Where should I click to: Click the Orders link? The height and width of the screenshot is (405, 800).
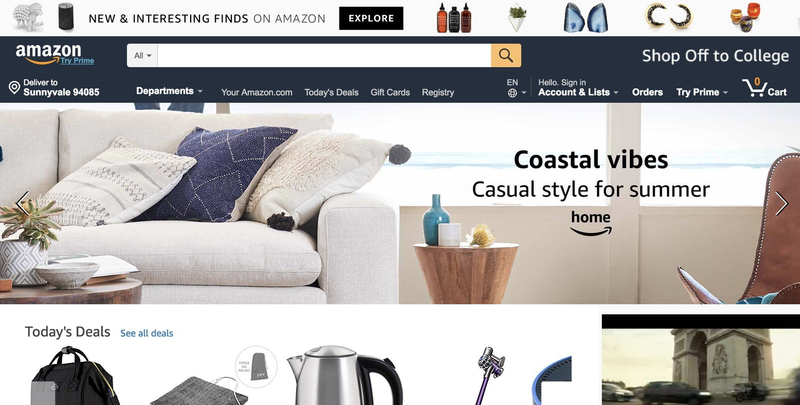tap(647, 92)
